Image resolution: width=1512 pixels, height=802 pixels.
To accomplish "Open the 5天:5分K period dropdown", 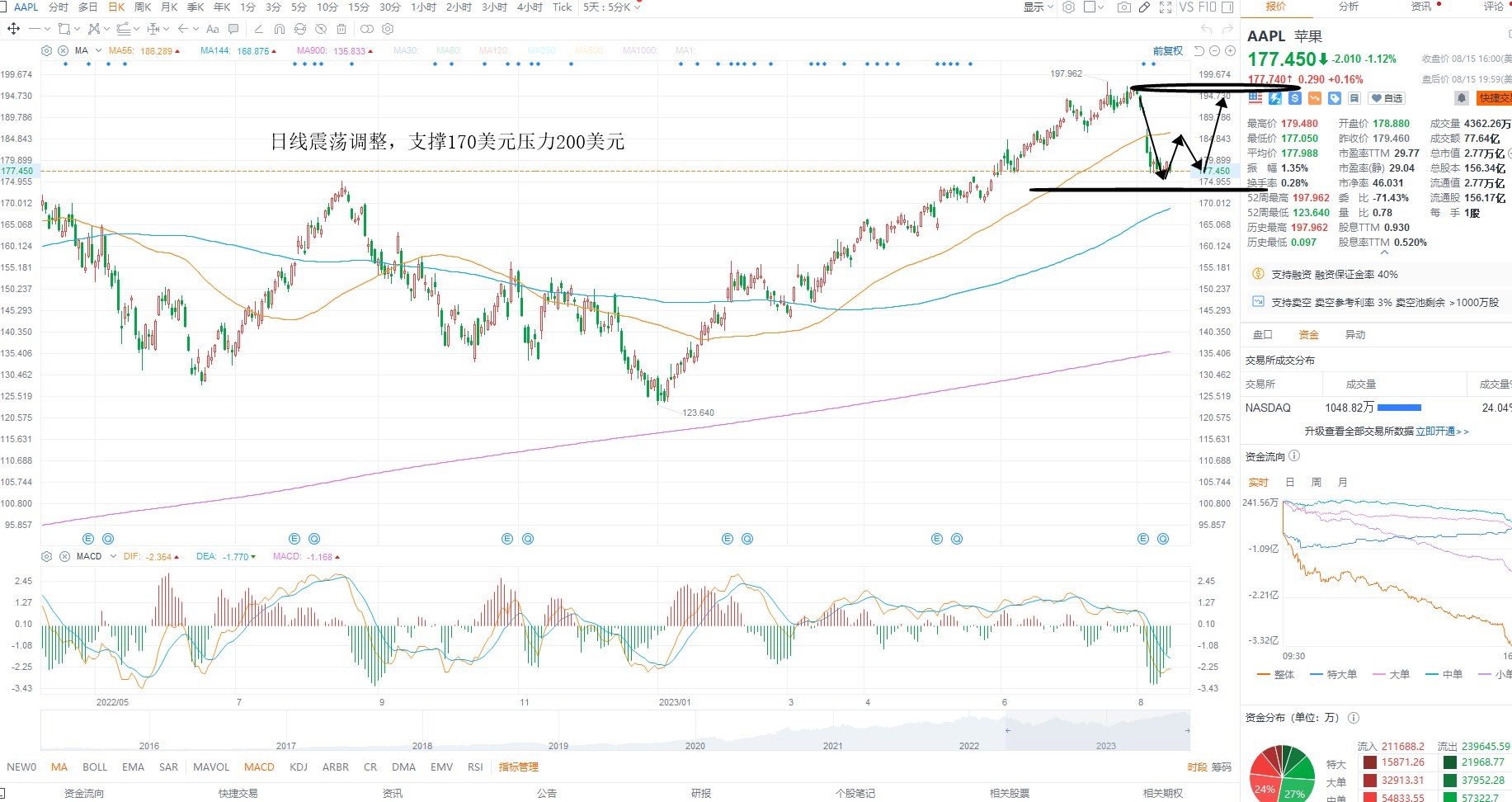I will point(611,7).
